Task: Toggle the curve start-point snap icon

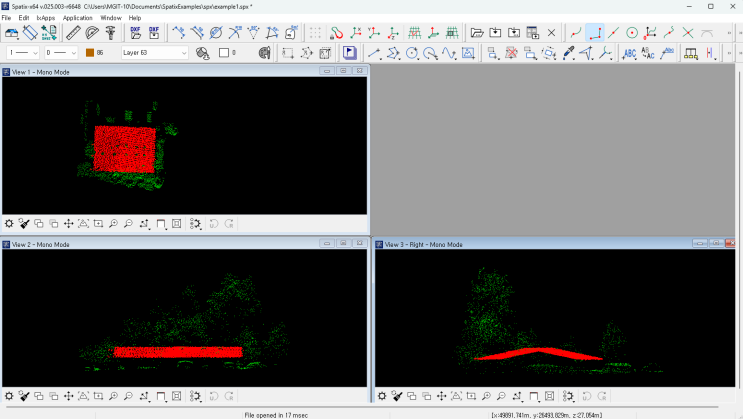Action: point(576,33)
